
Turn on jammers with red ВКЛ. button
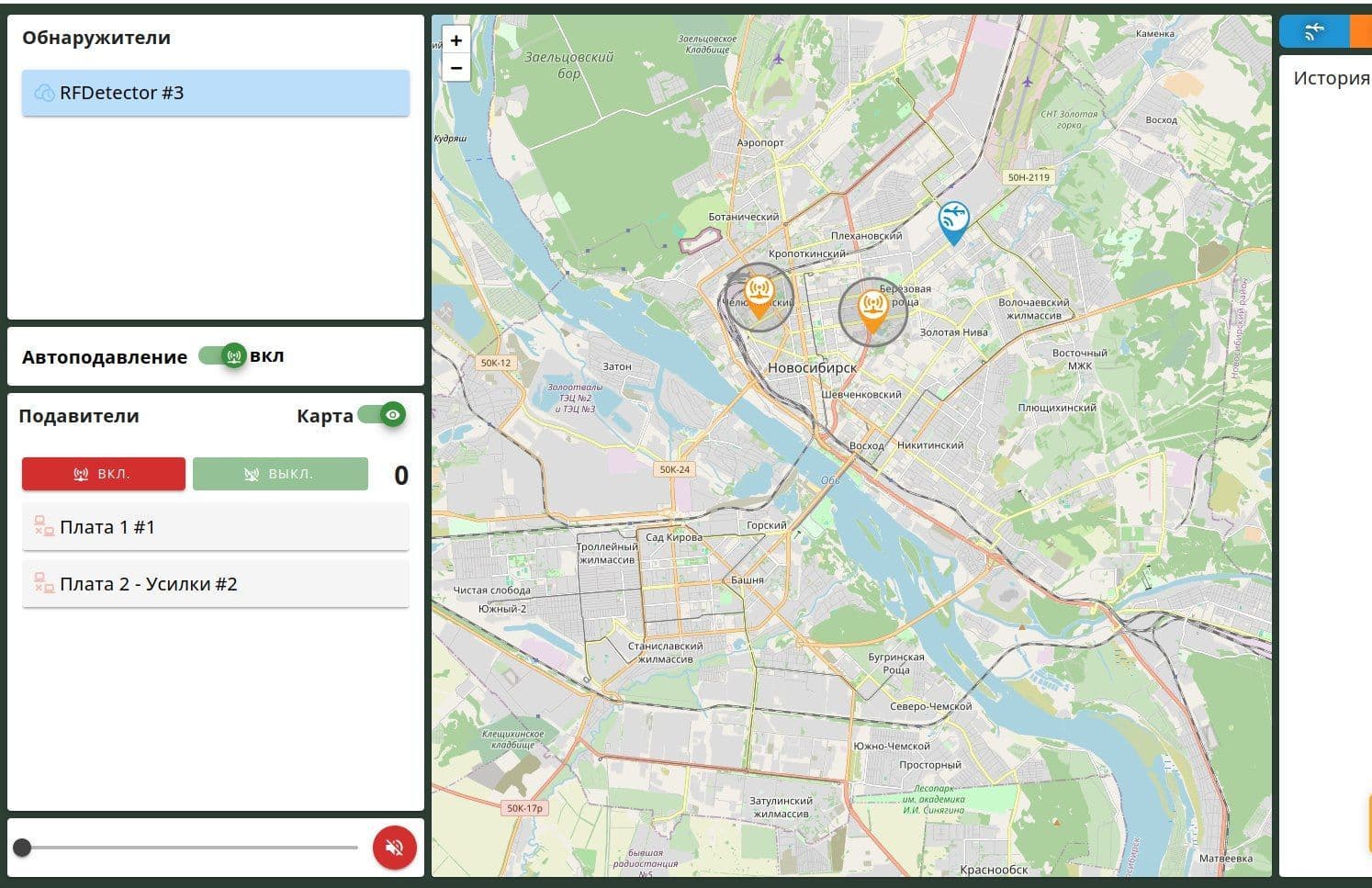[104, 474]
